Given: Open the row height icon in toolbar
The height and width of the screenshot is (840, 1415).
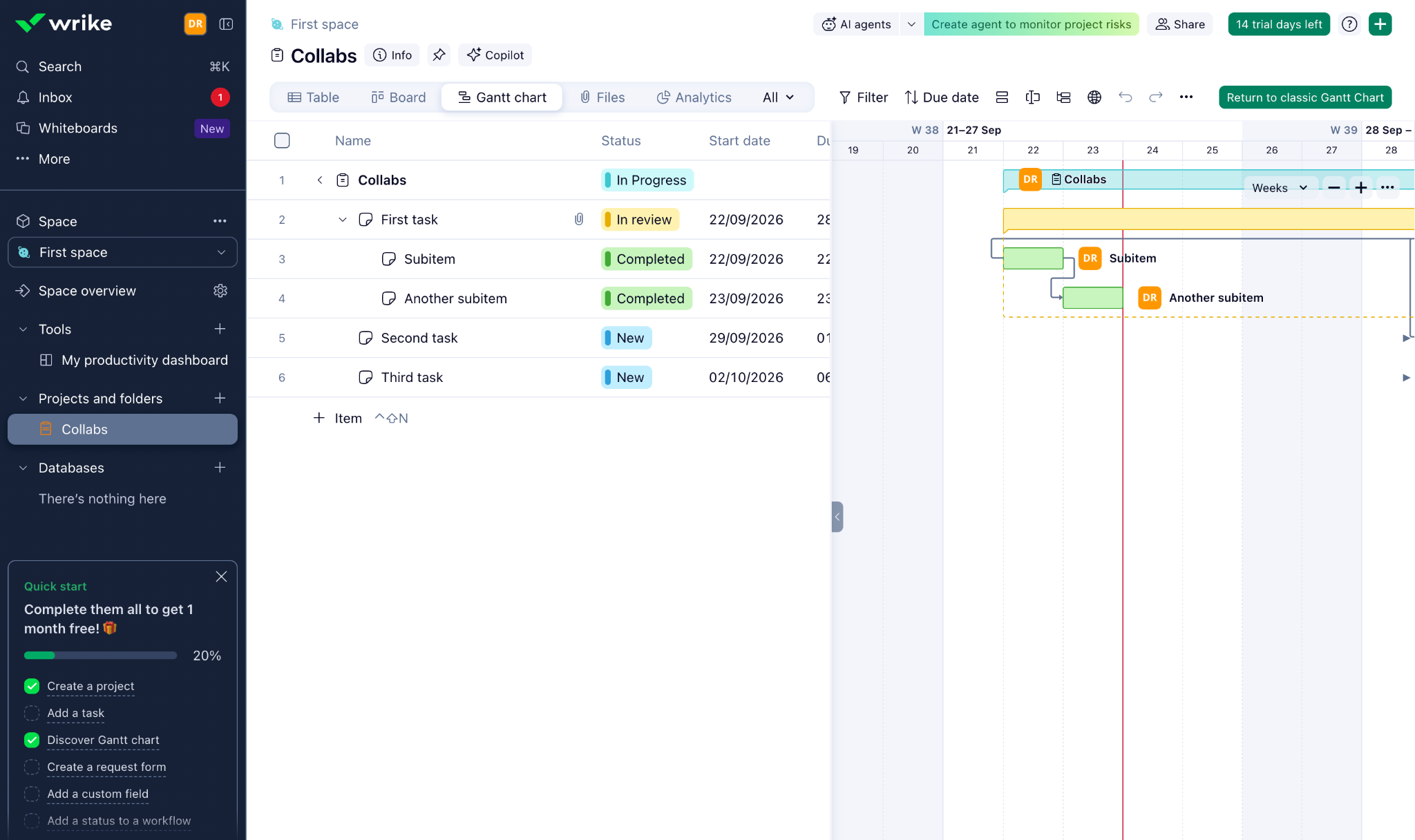Looking at the screenshot, I should point(1002,97).
